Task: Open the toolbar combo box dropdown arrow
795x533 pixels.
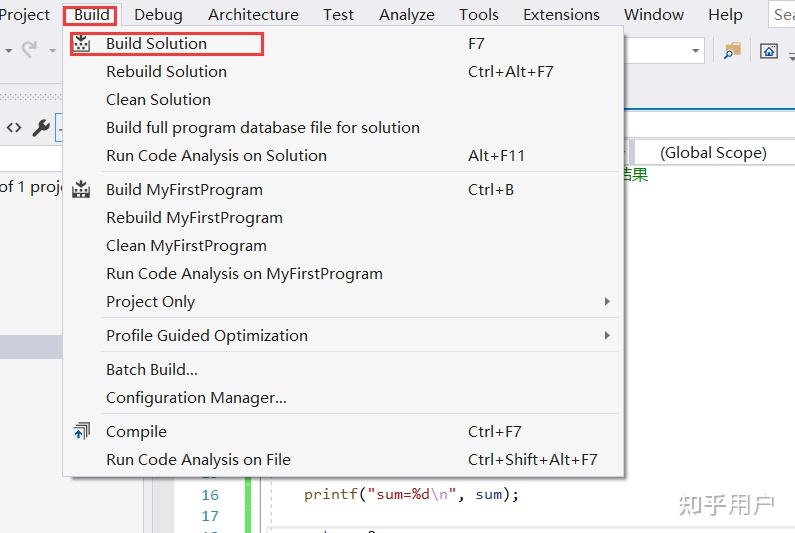Action: (696, 51)
